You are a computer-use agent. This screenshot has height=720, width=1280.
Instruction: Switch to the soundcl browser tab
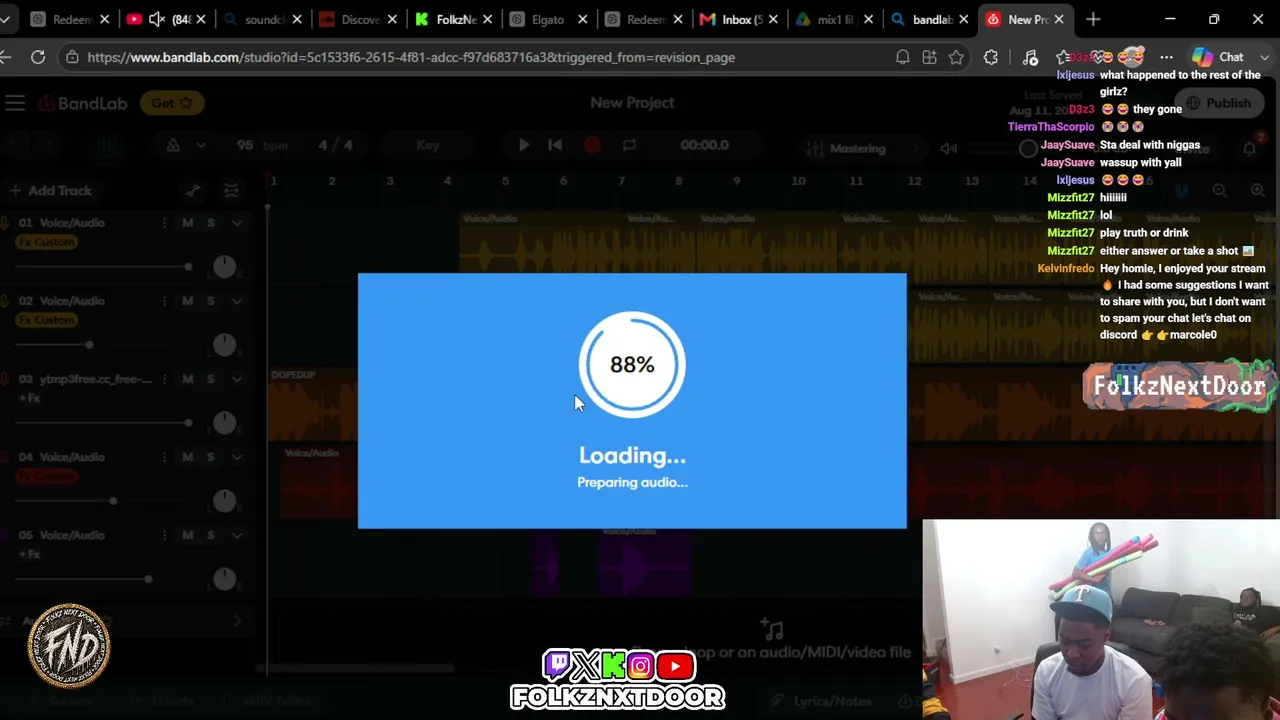264,19
